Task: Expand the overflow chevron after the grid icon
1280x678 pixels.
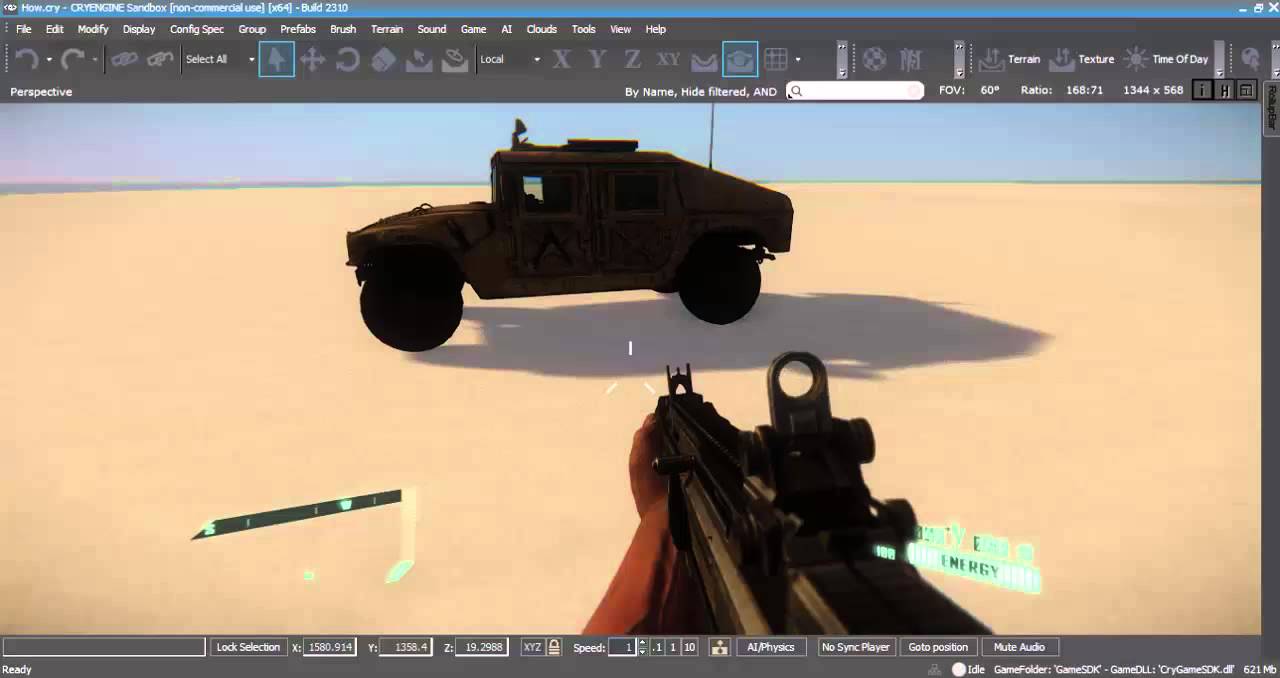Action: tap(842, 60)
